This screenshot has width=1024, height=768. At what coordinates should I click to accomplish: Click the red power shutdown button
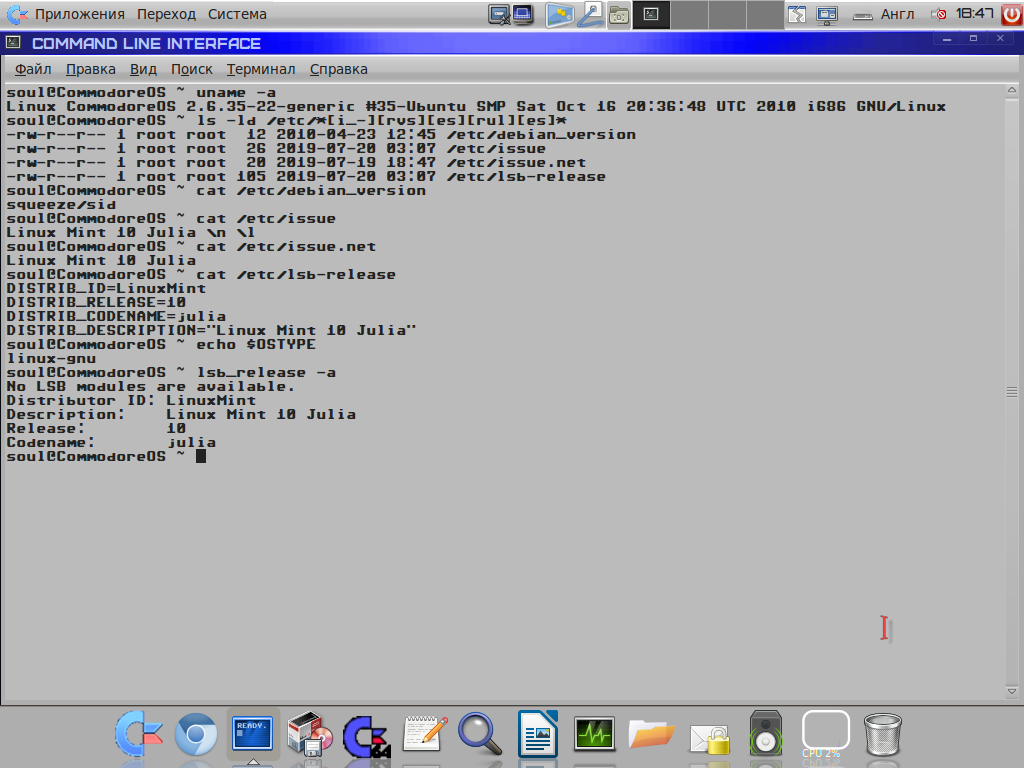tap(1012, 14)
